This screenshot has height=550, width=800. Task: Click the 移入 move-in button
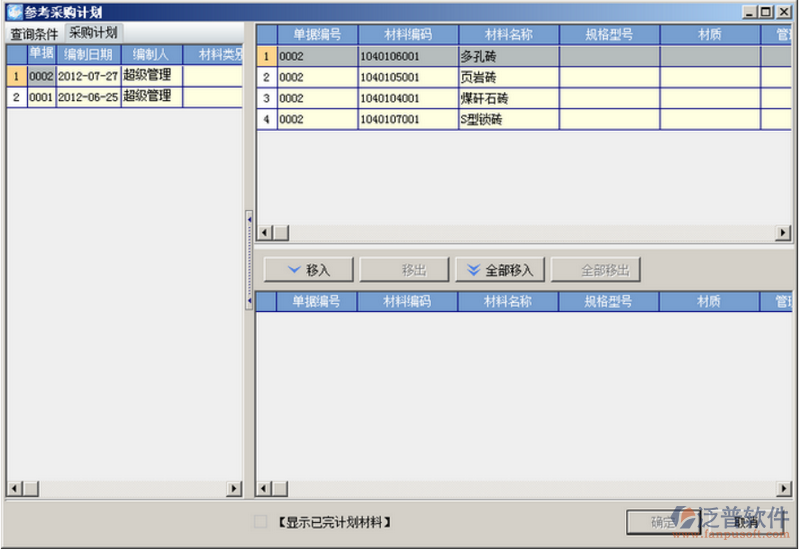(309, 270)
